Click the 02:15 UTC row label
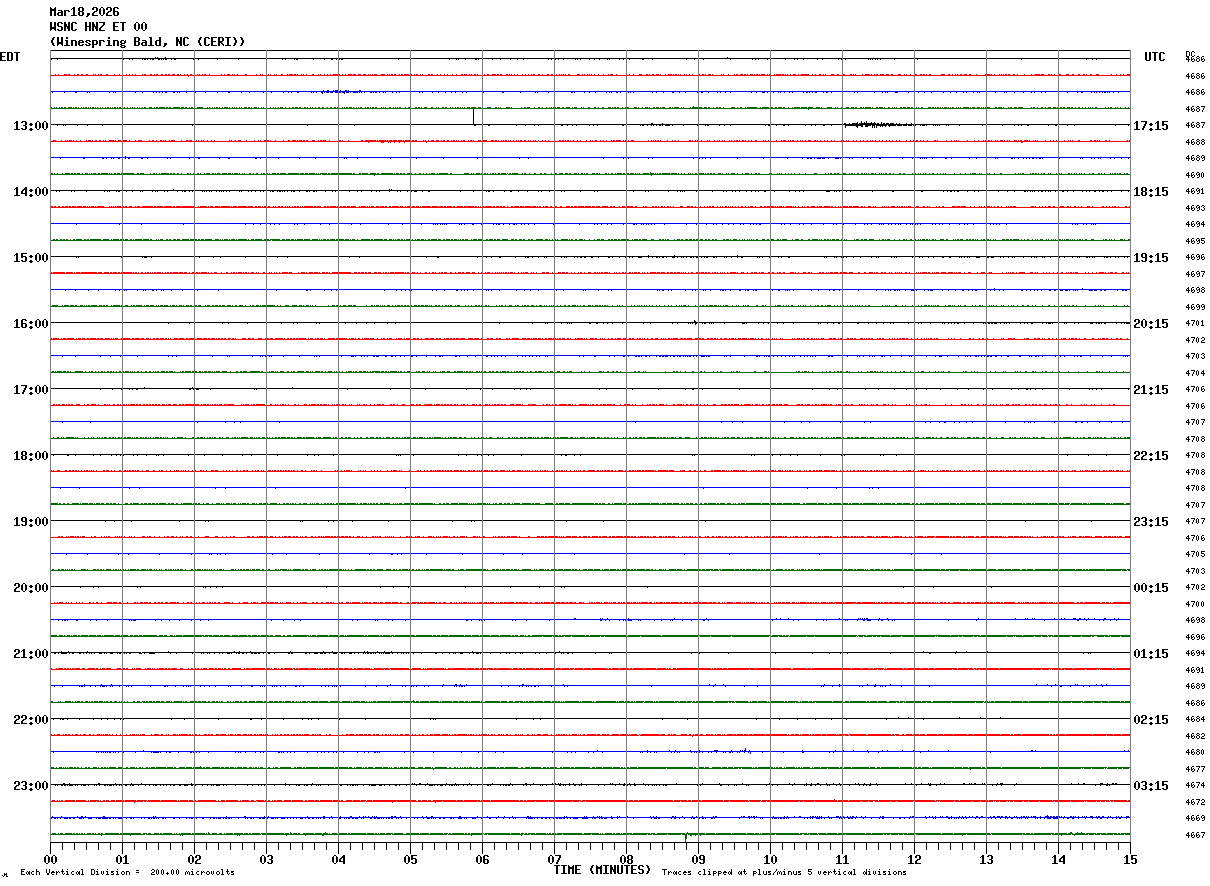The width and height of the screenshot is (1210, 886). pos(1151,720)
